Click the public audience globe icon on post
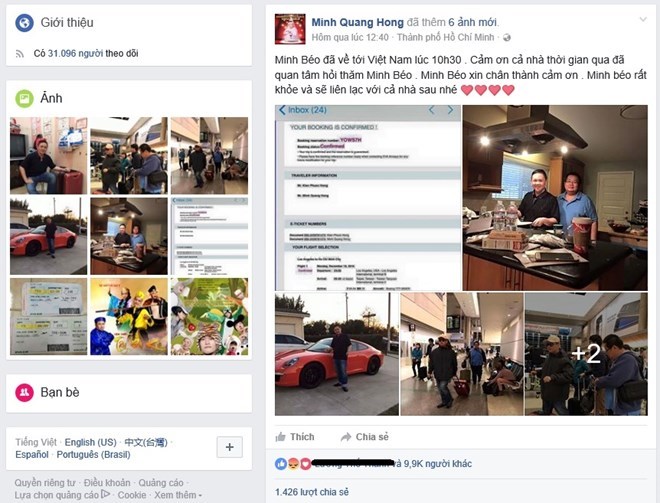Viewport: 660px width, 503px height. [x=507, y=37]
